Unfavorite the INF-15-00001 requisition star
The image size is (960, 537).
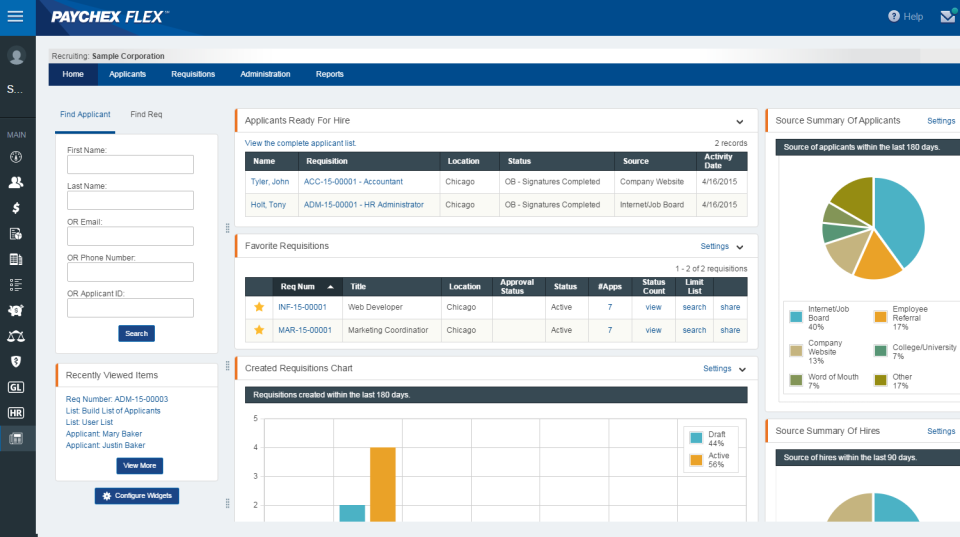(x=259, y=307)
